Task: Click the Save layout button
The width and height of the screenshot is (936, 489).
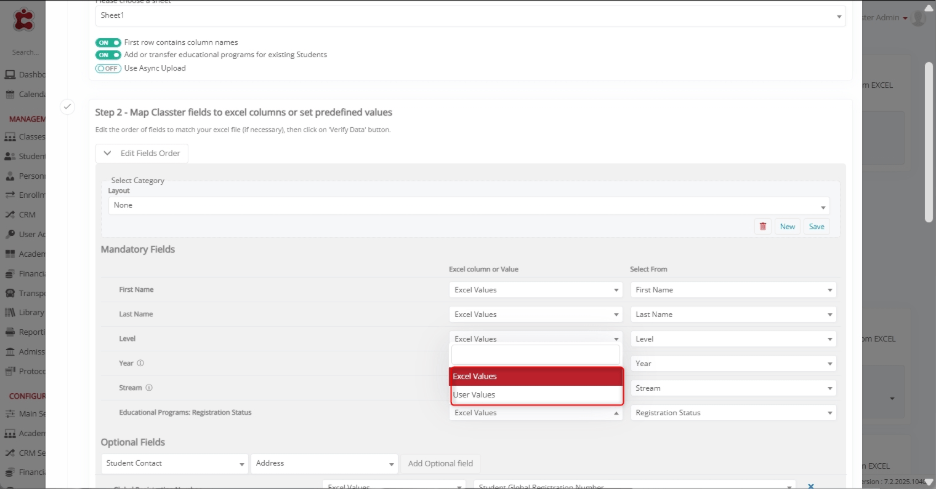Action: 816,227
